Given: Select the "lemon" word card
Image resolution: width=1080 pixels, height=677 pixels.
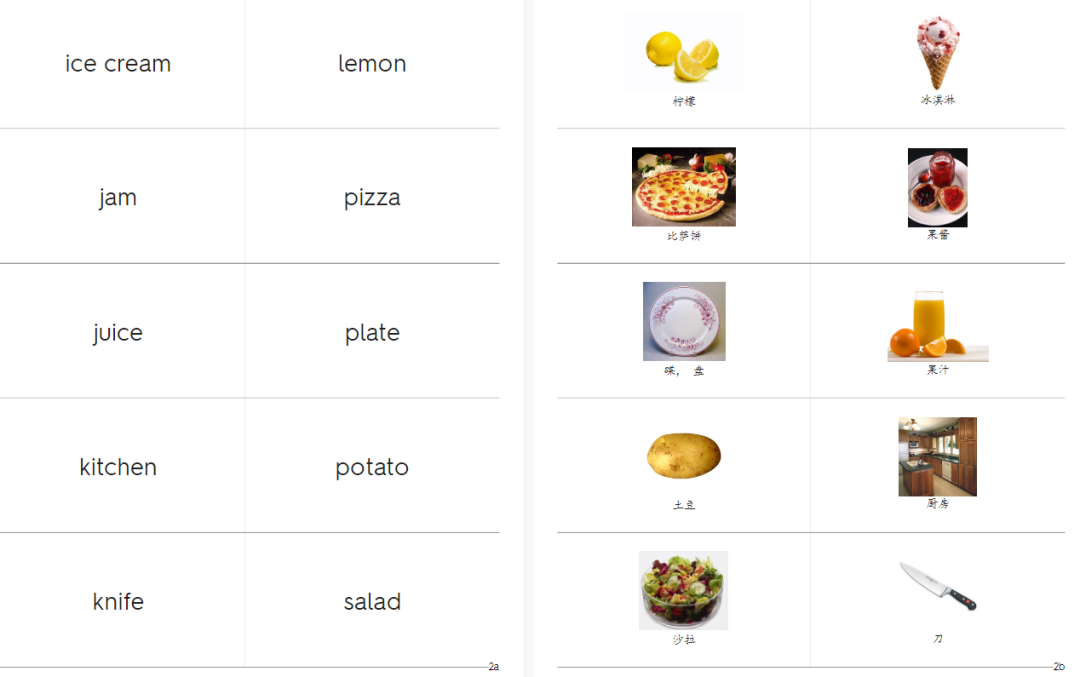Looking at the screenshot, I should point(372,63).
